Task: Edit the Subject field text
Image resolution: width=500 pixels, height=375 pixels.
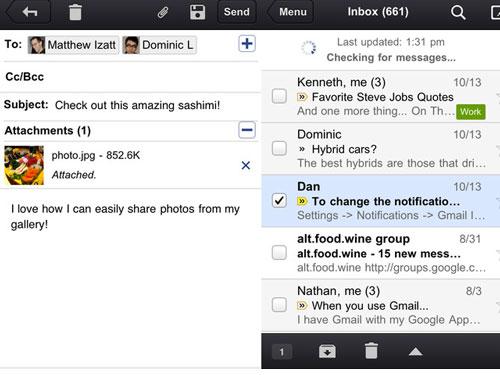Action: pyautogui.click(x=137, y=105)
